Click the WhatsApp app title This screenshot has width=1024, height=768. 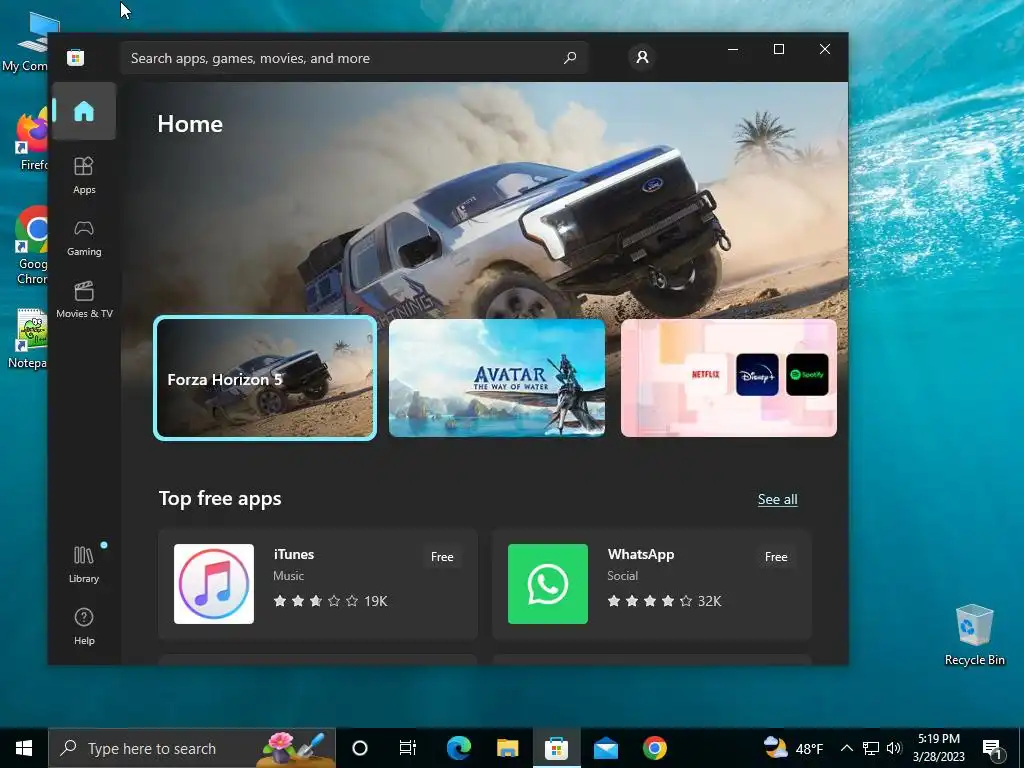[641, 554]
